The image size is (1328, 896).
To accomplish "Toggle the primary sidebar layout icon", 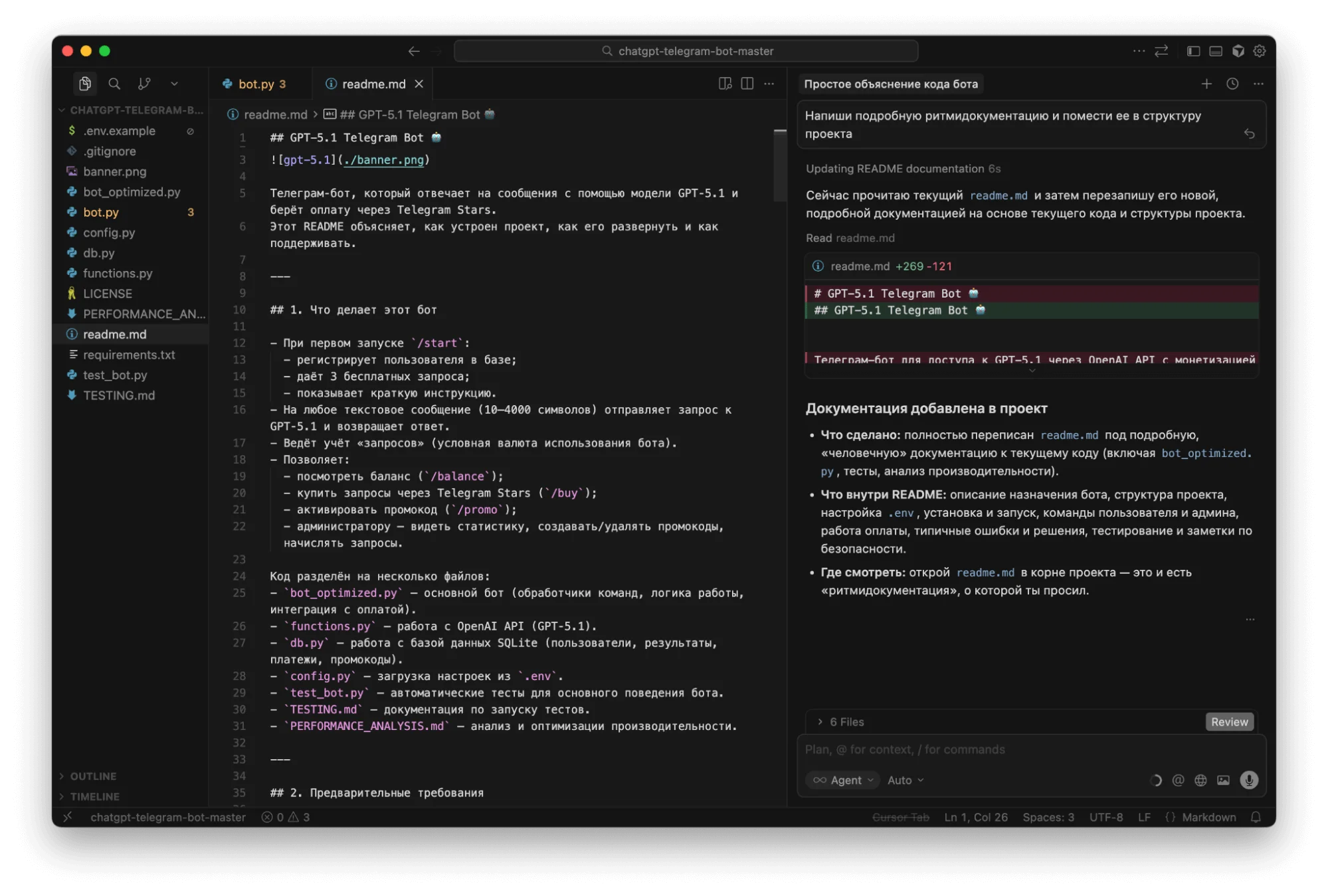I will pyautogui.click(x=1193, y=51).
